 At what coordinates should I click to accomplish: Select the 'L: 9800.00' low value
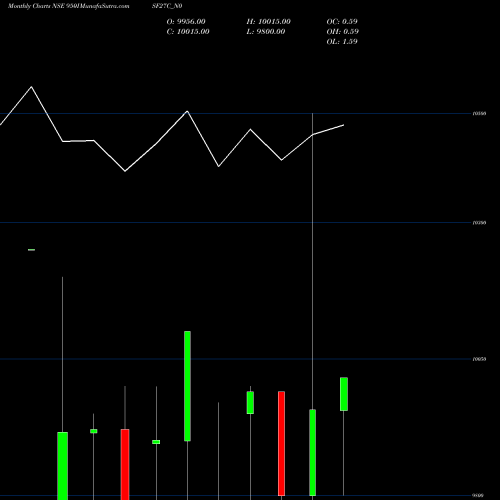pyautogui.click(x=266, y=32)
